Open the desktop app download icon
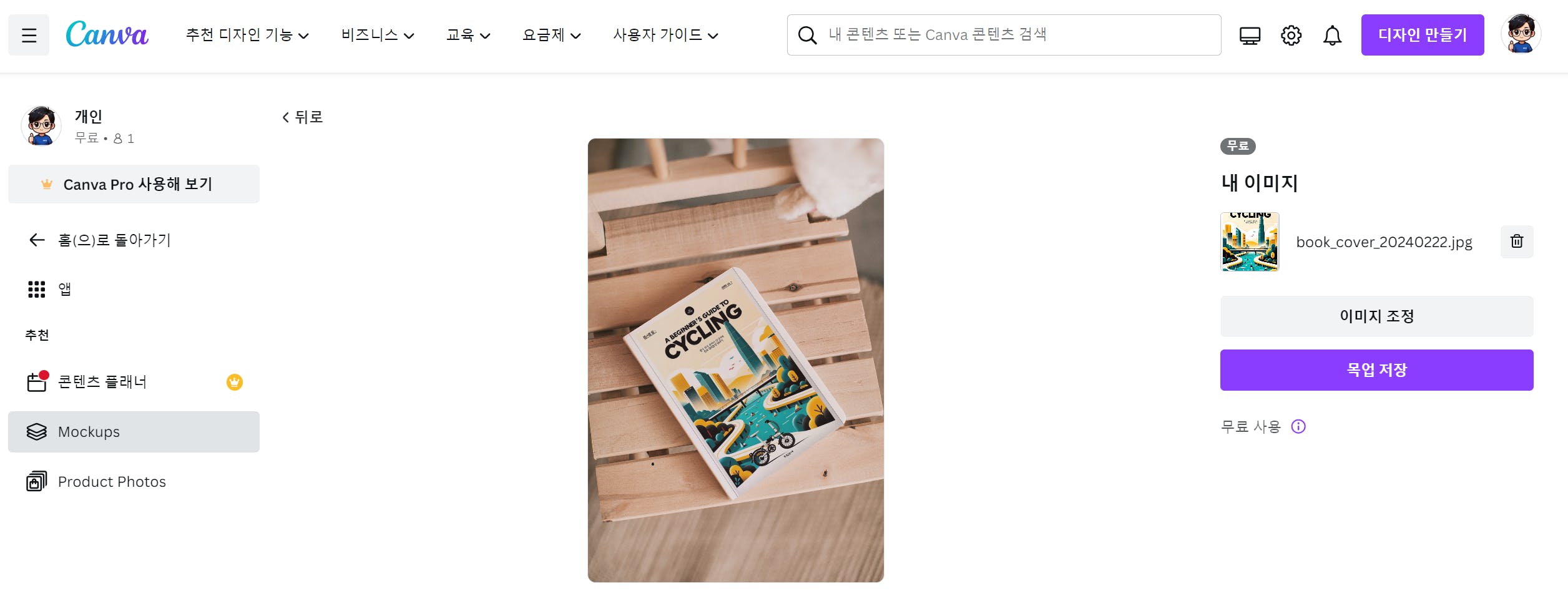 click(x=1250, y=36)
